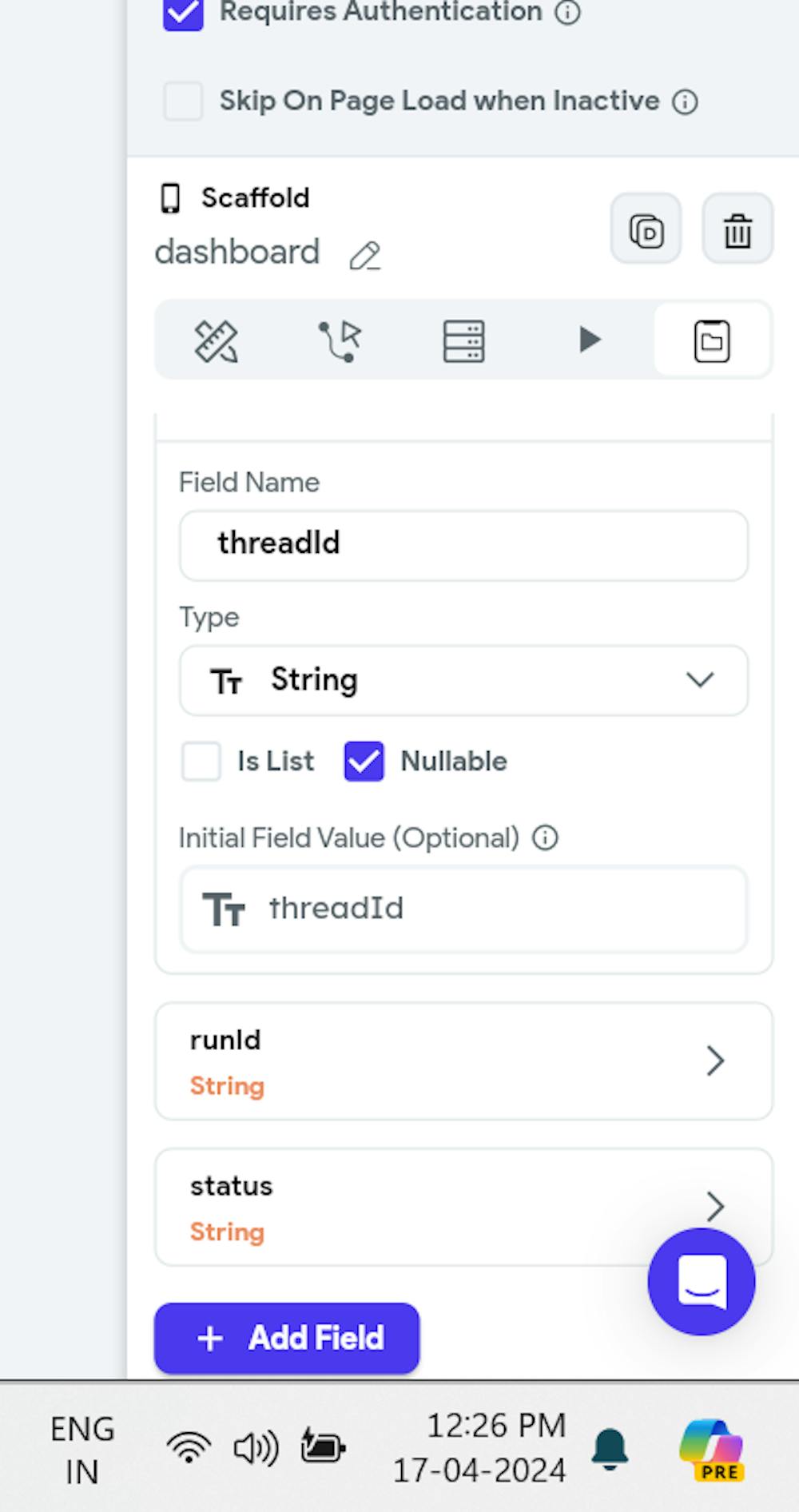Open the Type String dropdown
Image resolution: width=799 pixels, height=1512 pixels.
point(463,680)
